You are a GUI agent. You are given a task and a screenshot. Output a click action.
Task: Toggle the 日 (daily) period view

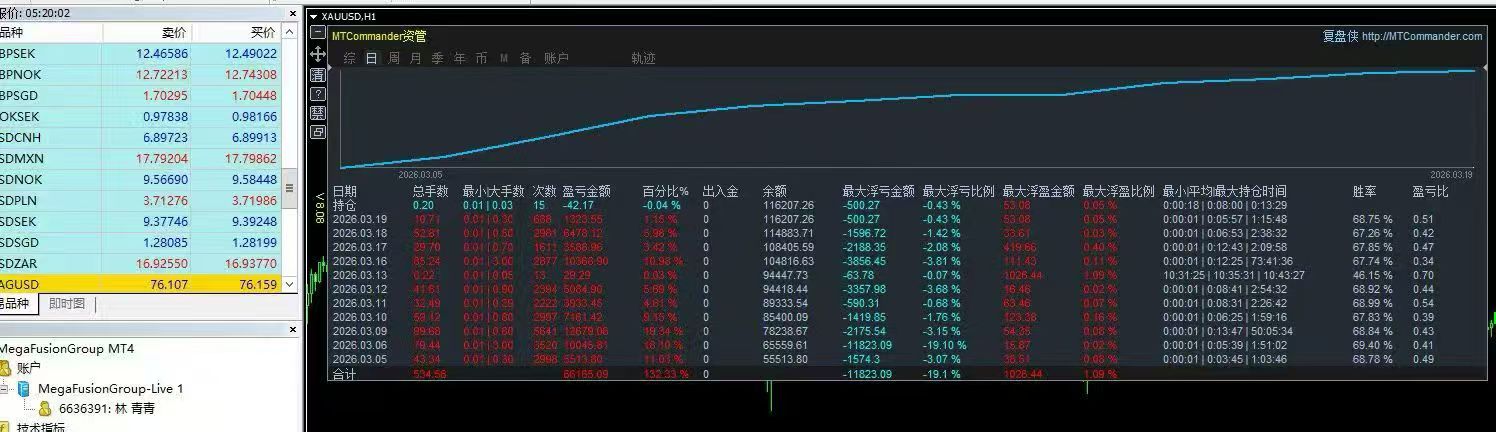pos(372,59)
